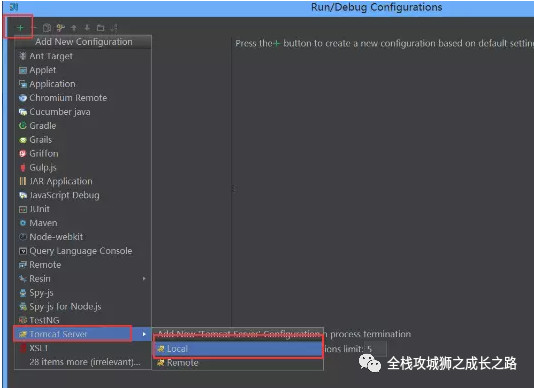Expand the Tomcat Server submenu arrow

click(144, 334)
